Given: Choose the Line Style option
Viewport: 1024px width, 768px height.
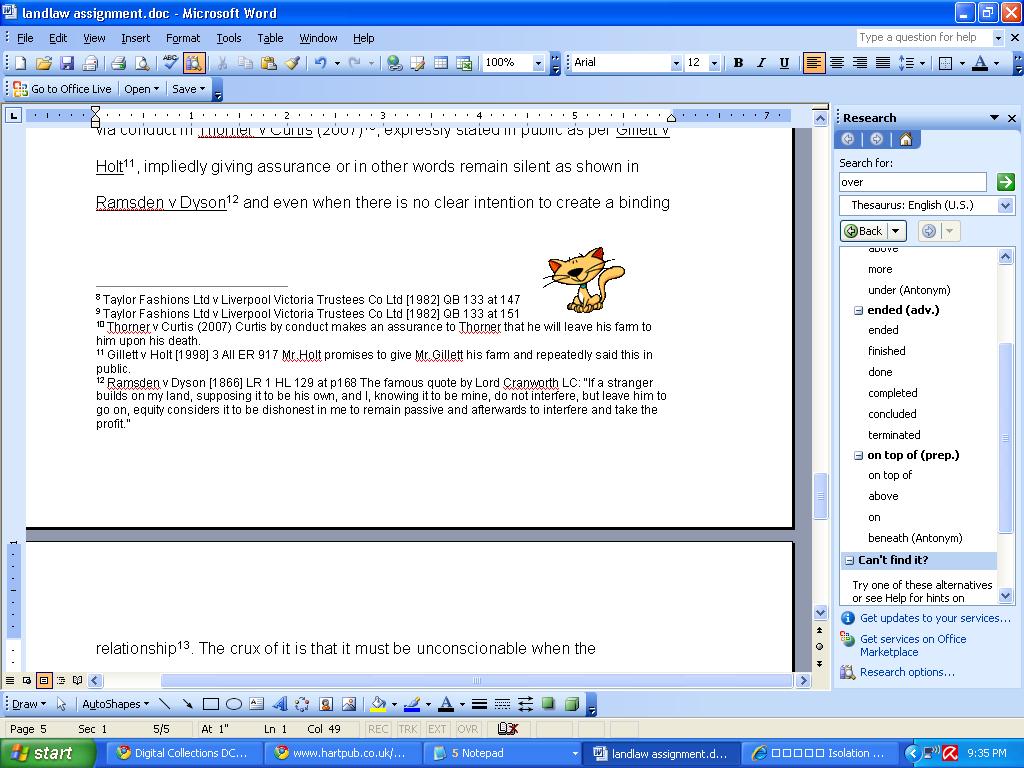Looking at the screenshot, I should point(479,704).
